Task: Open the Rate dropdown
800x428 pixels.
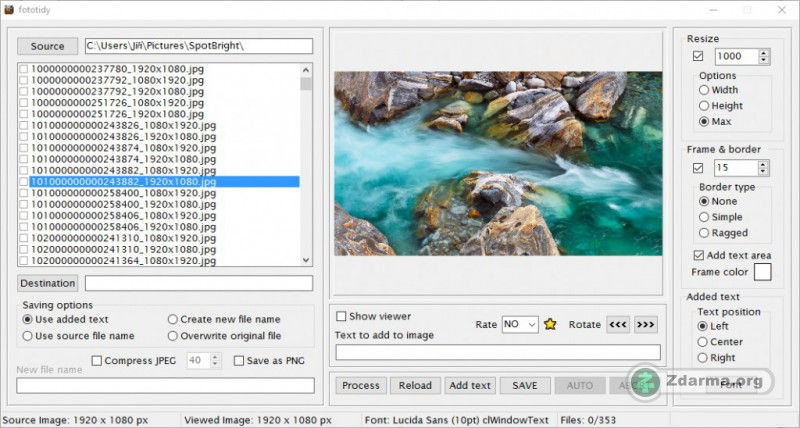Action: [520, 324]
